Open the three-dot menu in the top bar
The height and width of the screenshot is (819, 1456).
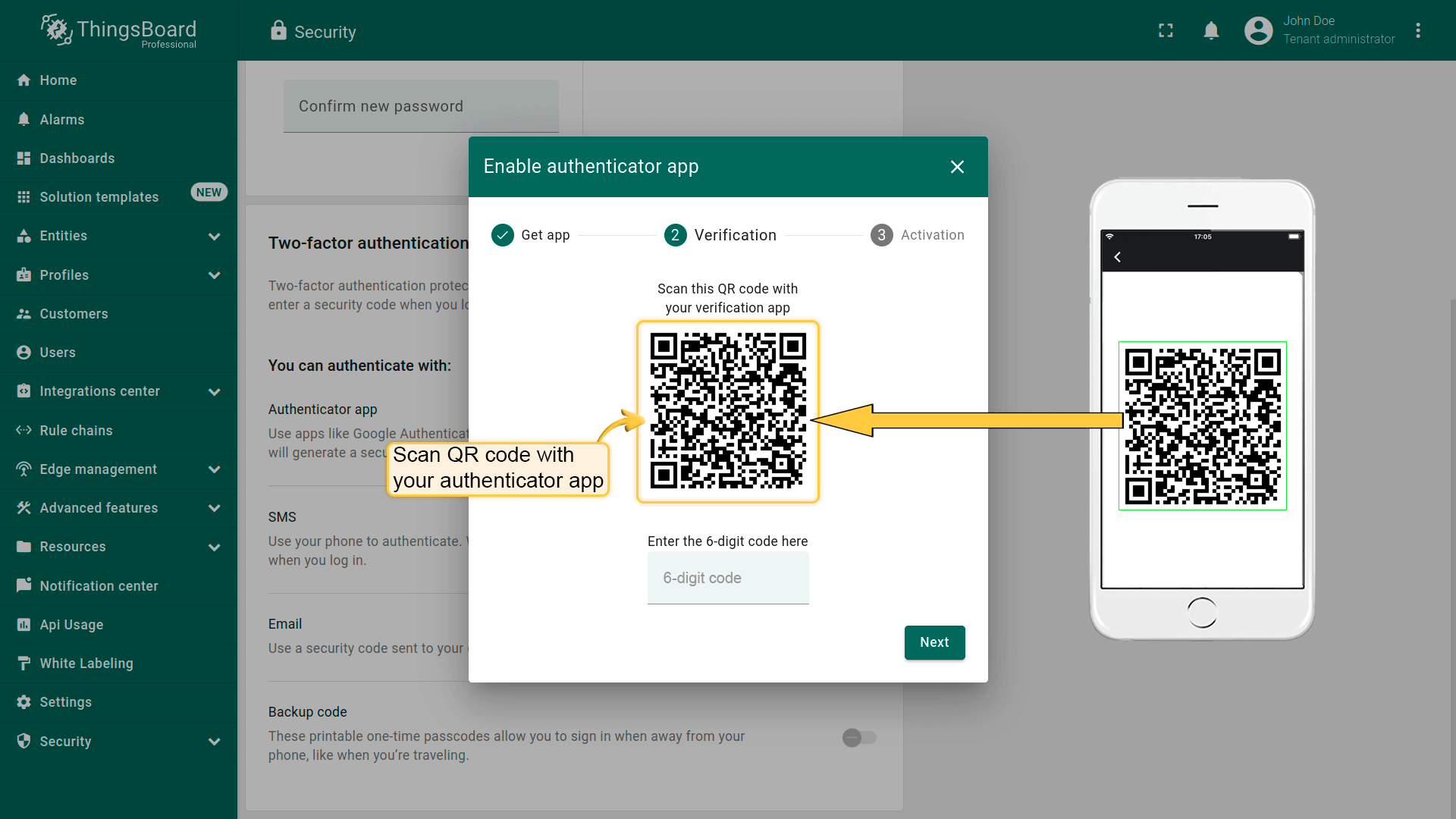pos(1417,30)
